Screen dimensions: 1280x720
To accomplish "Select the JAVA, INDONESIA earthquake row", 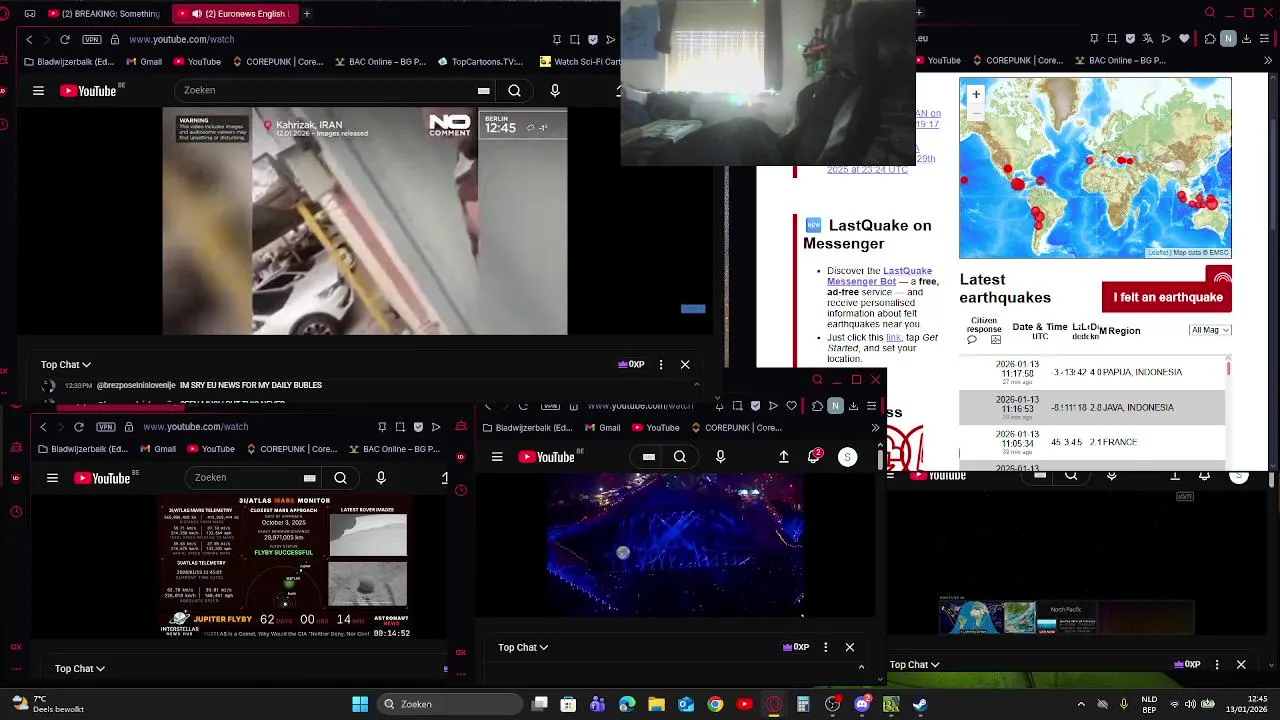I will pyautogui.click(x=1092, y=408).
